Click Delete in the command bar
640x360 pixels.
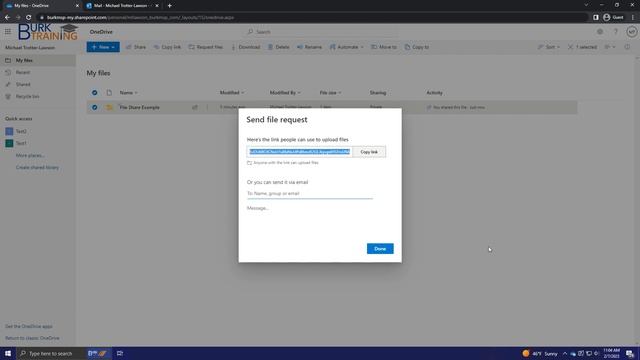[x=279, y=47]
